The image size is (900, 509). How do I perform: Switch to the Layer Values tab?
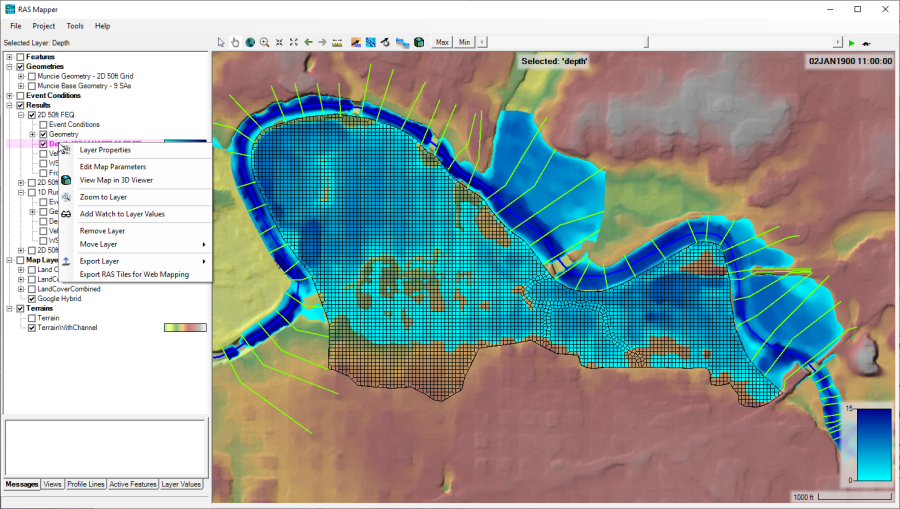(x=181, y=484)
